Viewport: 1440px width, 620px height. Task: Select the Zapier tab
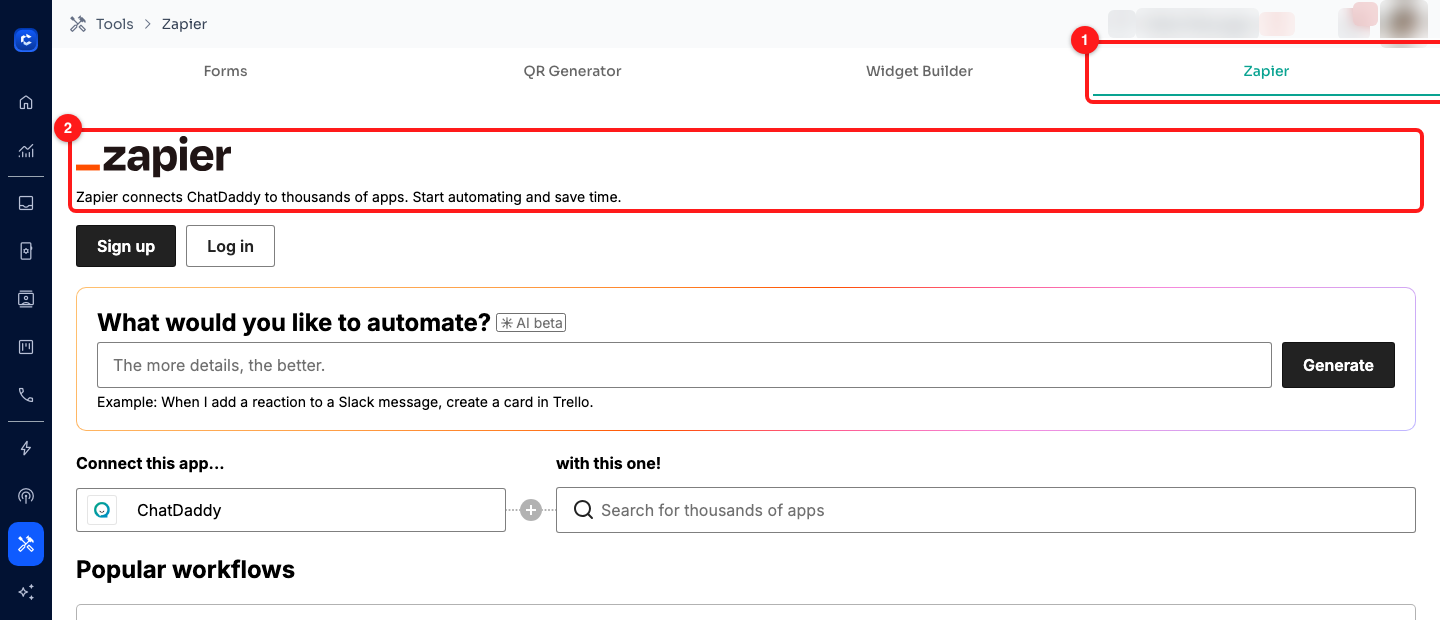tap(1266, 71)
